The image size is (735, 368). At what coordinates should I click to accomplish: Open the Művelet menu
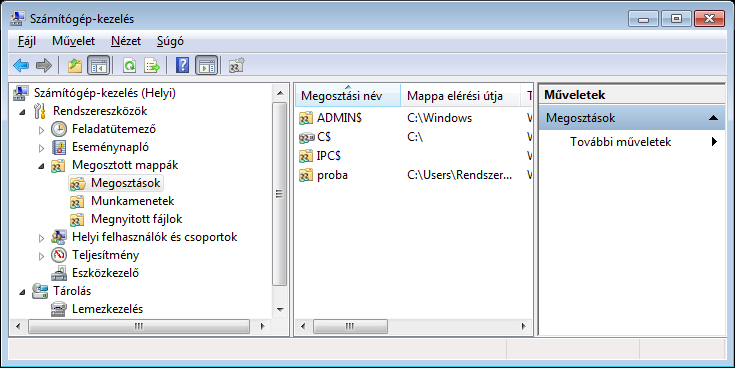tap(74, 41)
